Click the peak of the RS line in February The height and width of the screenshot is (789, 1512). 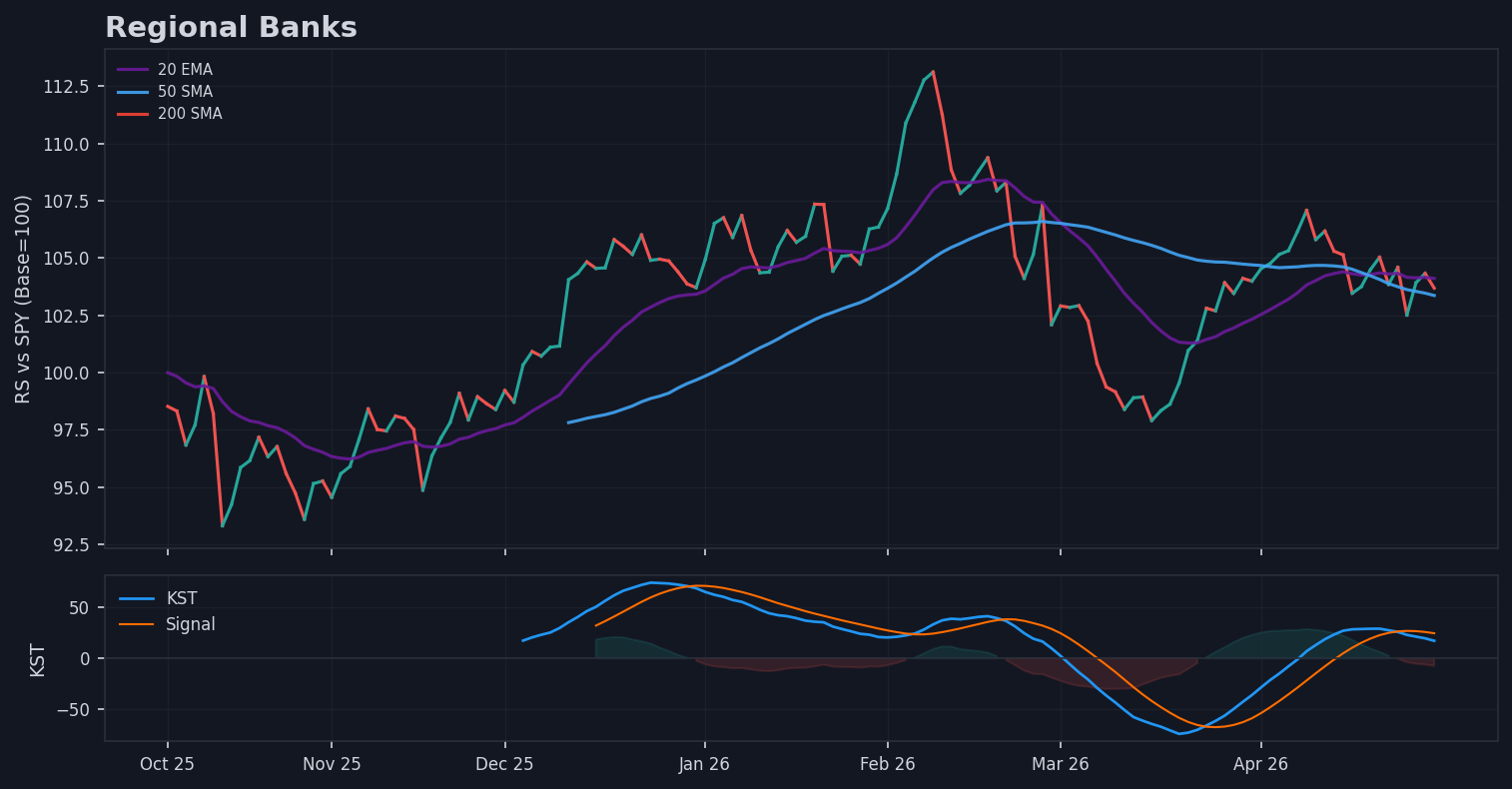tap(933, 71)
